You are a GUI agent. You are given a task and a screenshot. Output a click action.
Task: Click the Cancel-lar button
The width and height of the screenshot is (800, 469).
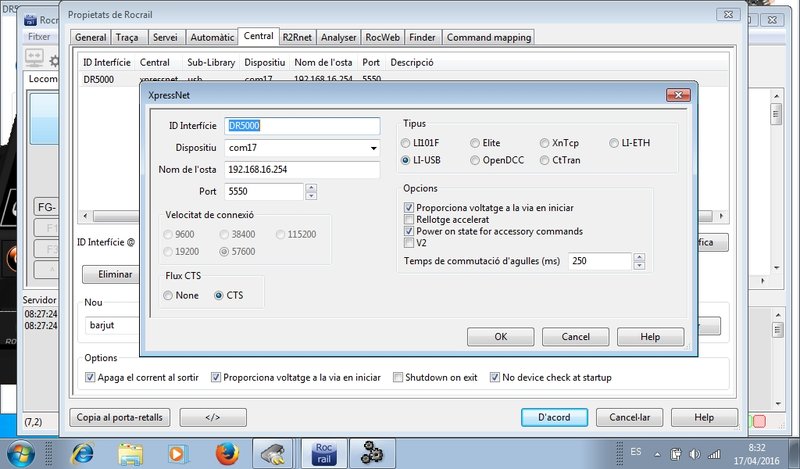click(630, 417)
